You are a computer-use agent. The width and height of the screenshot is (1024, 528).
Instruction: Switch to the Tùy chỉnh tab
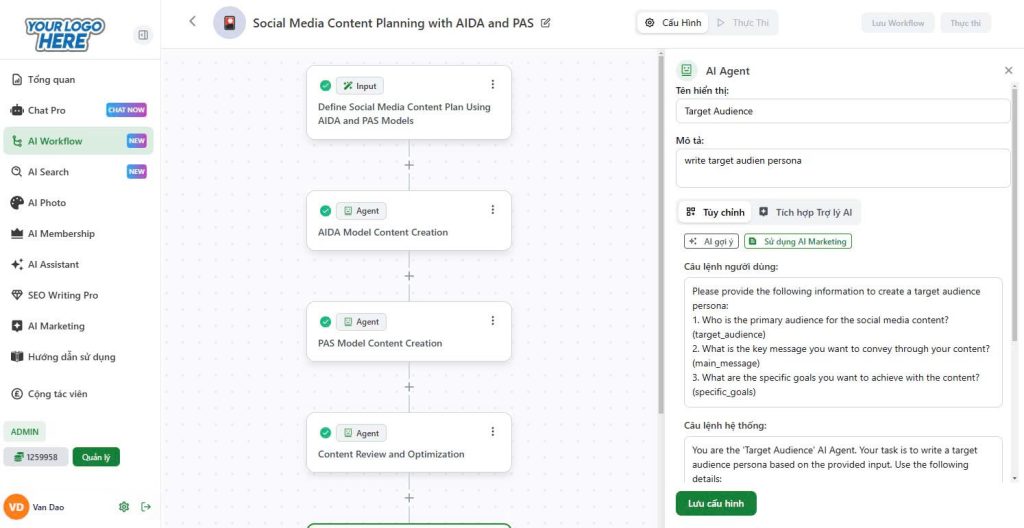click(x=715, y=212)
